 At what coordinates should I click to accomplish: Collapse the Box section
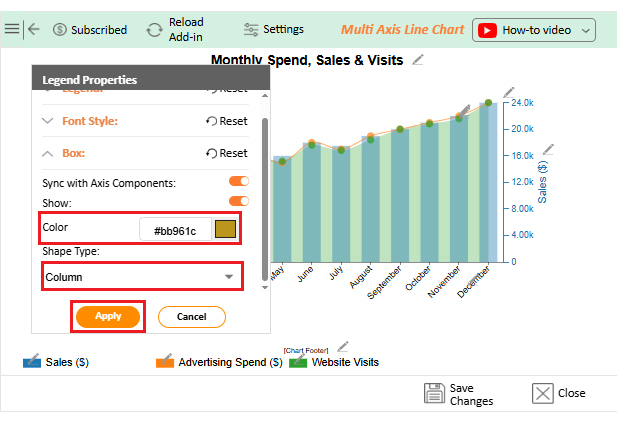(48, 153)
